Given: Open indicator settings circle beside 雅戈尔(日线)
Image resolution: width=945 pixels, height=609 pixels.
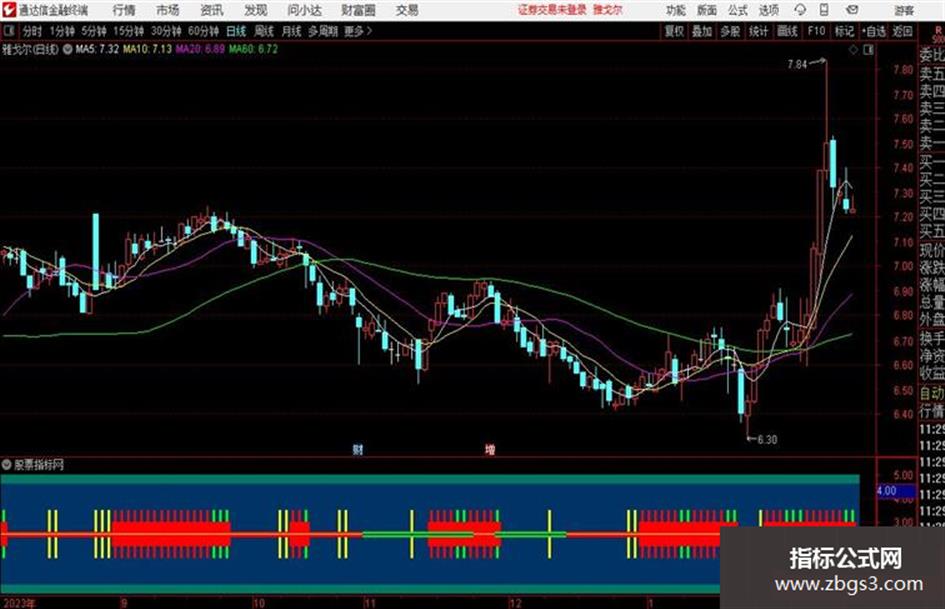Looking at the screenshot, I should pos(68,49).
